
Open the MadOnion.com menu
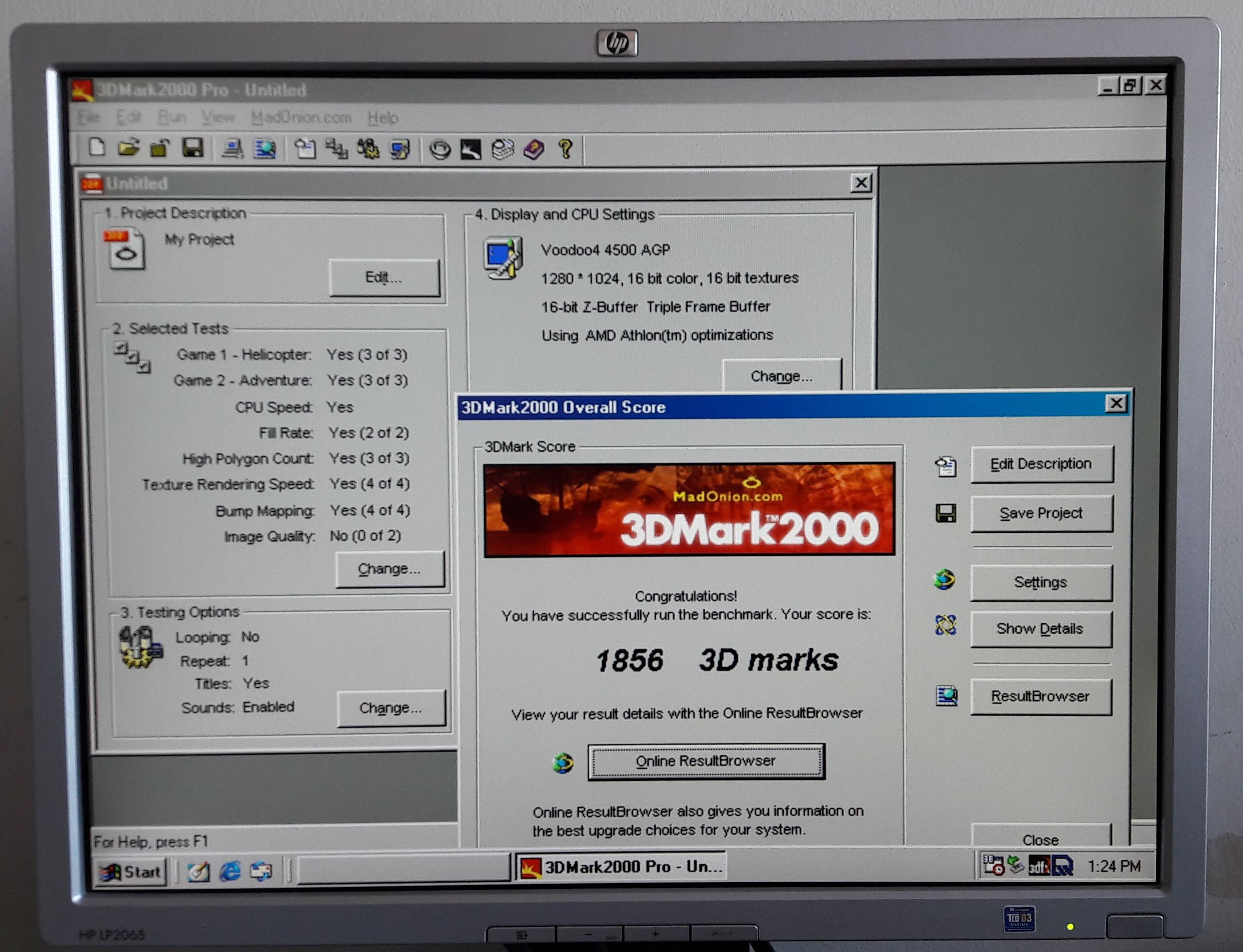[x=301, y=118]
